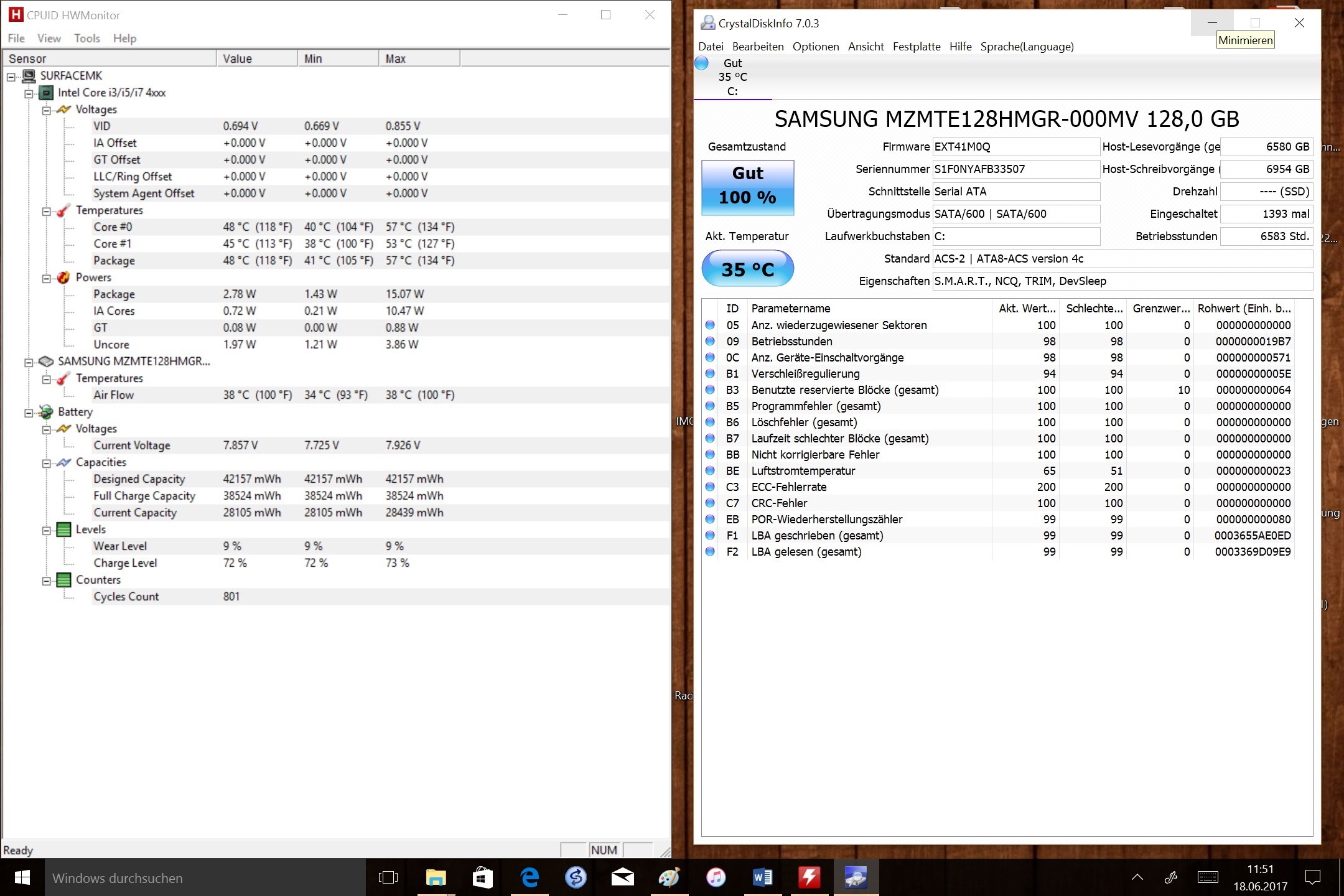Select the C: disk tab at top

click(732, 77)
